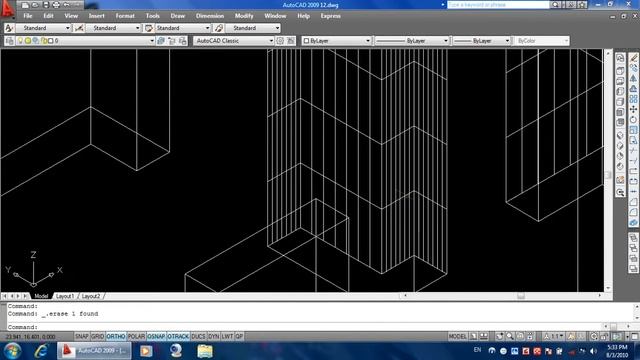Screen dimensions: 640x360
Task: Expand the Text Style Standard dropdown
Action: (x=67, y=28)
